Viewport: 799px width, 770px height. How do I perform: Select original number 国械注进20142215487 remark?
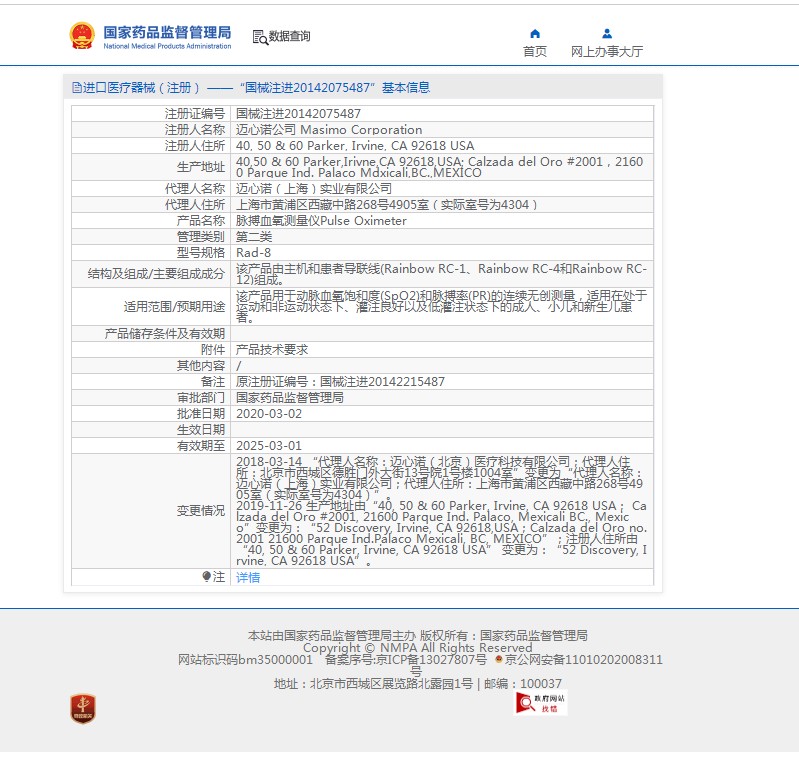point(340,382)
